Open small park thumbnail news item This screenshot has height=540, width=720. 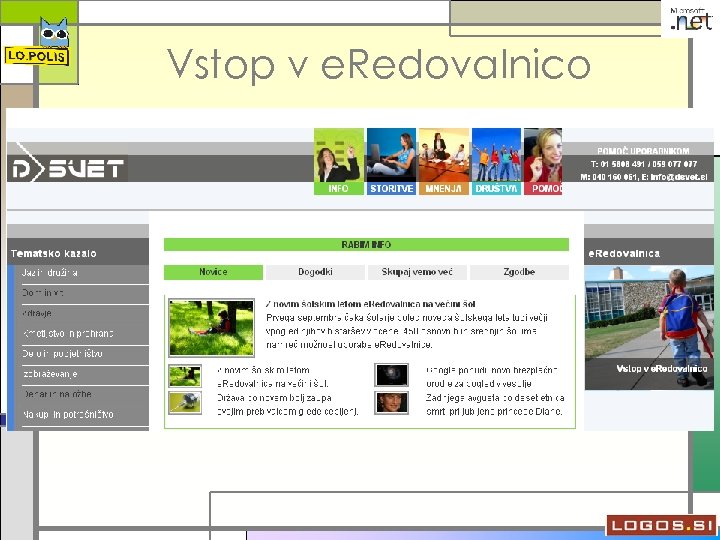[185, 376]
